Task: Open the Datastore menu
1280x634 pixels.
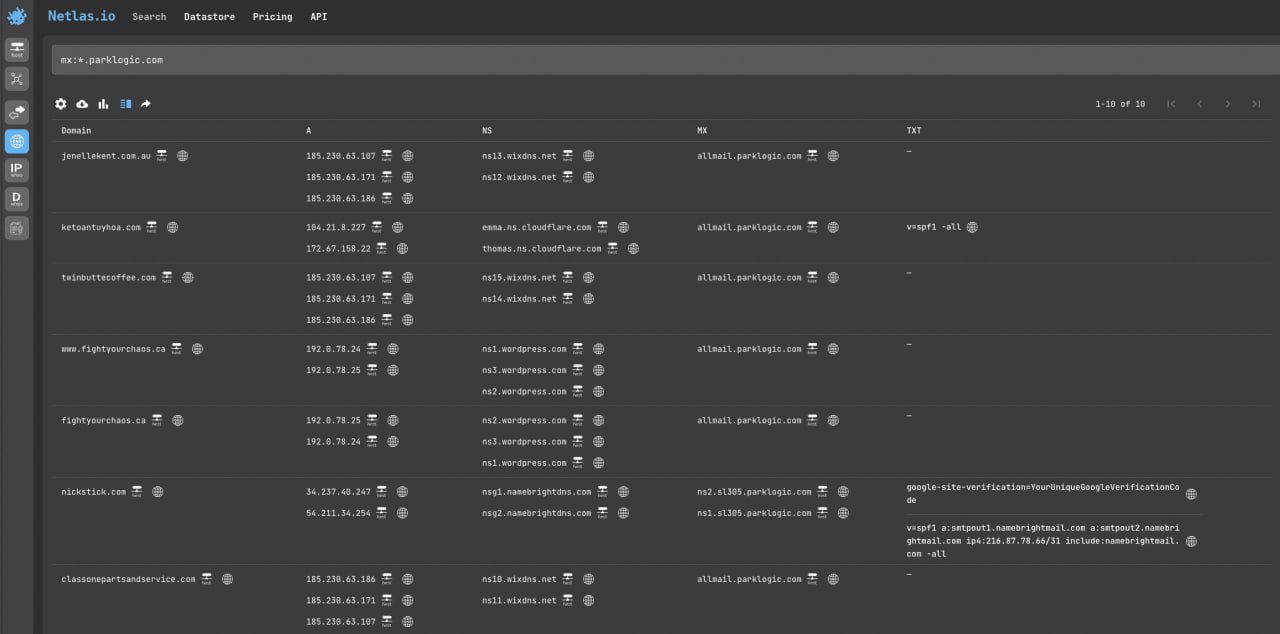Action: [209, 17]
